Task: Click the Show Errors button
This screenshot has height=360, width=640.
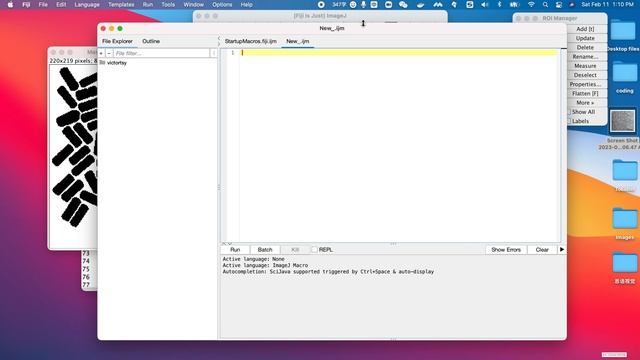Action: pos(506,249)
